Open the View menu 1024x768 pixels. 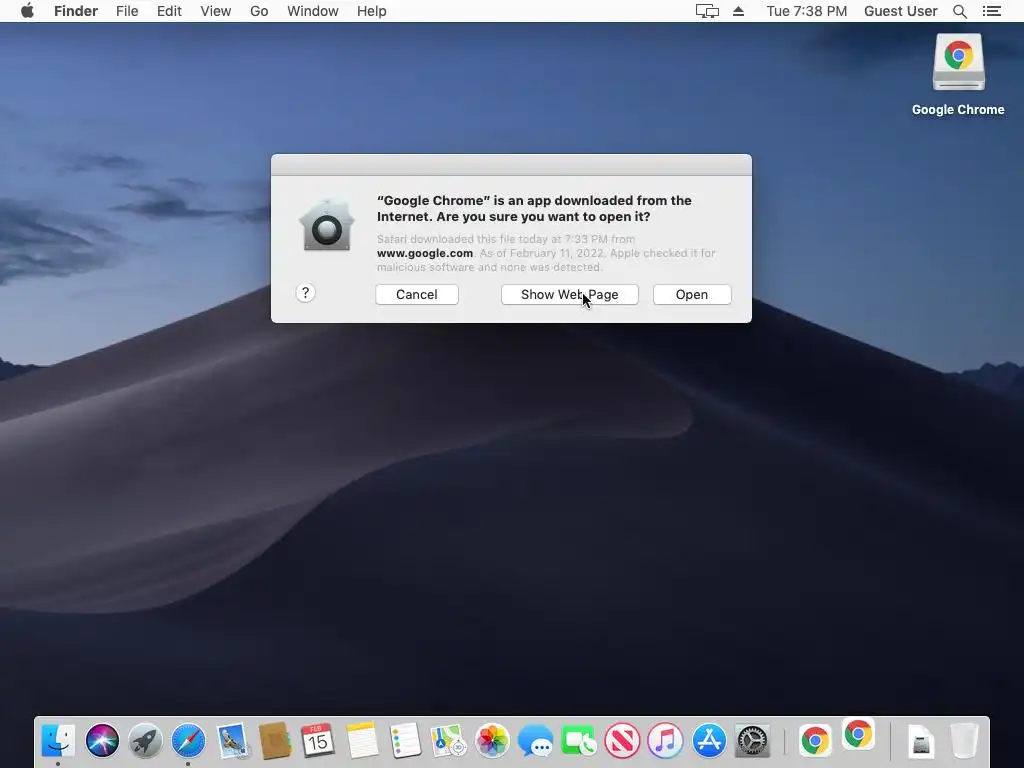click(x=216, y=11)
